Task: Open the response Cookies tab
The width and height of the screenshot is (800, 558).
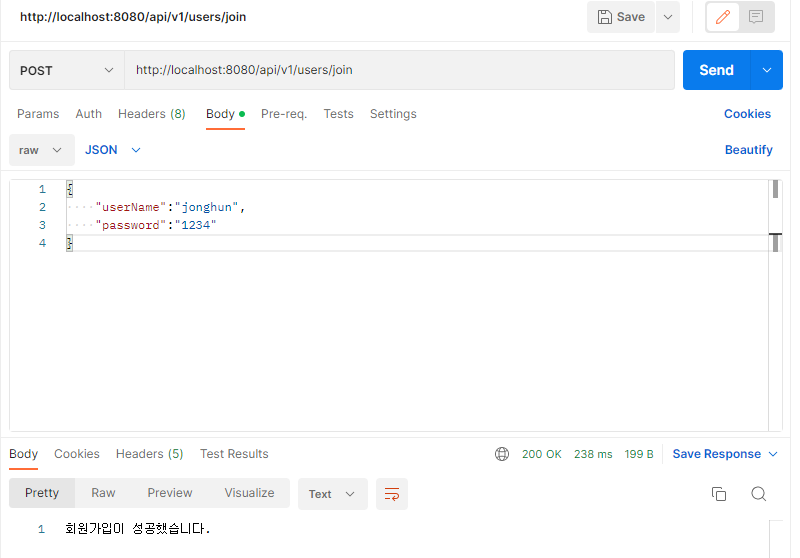Action: [77, 454]
